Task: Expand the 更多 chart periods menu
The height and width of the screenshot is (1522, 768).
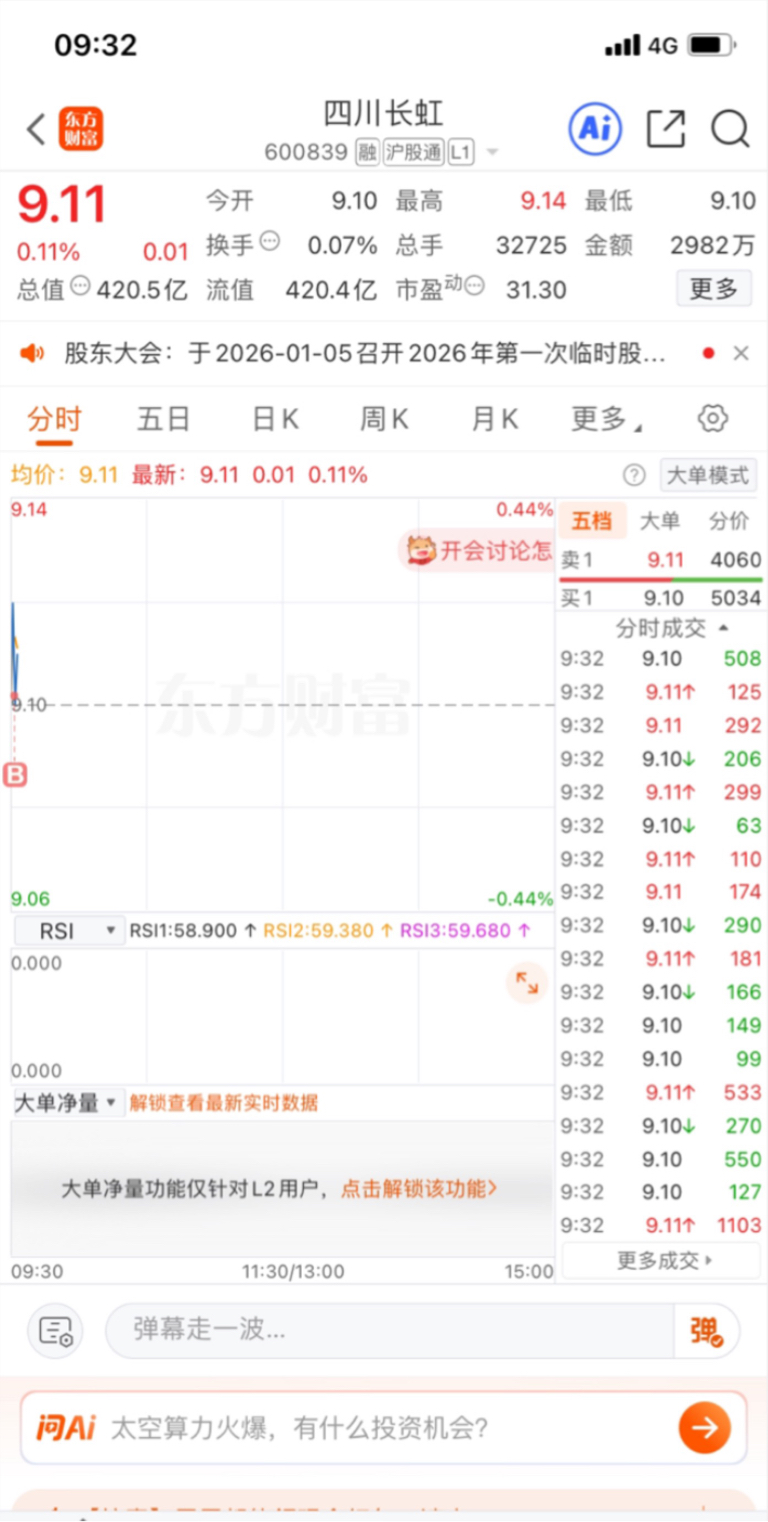Action: tap(606, 419)
